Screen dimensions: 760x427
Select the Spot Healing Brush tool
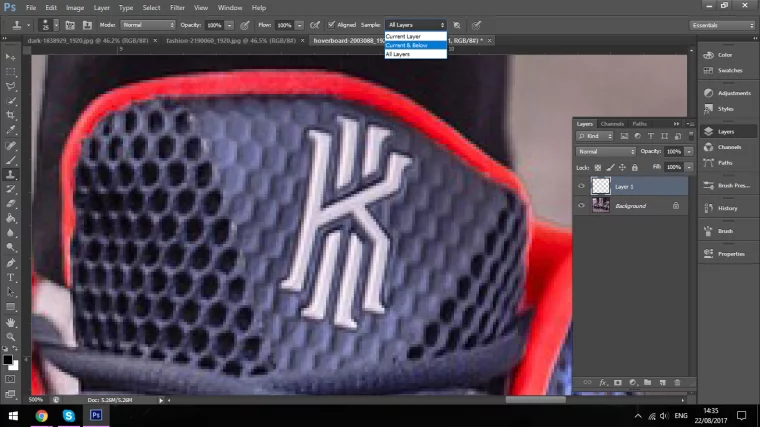pos(10,145)
